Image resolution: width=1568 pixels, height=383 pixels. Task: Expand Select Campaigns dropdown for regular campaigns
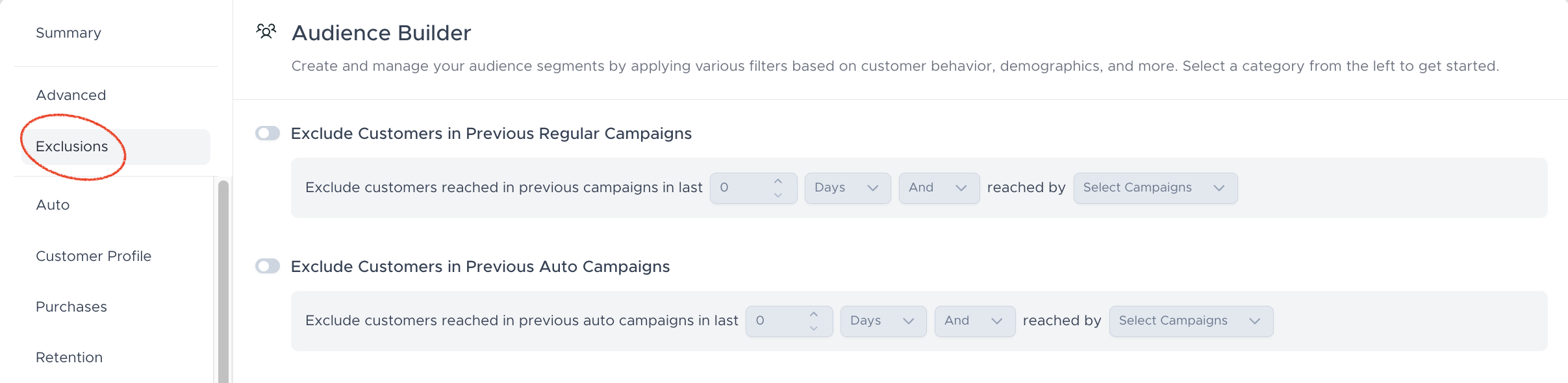click(1156, 188)
